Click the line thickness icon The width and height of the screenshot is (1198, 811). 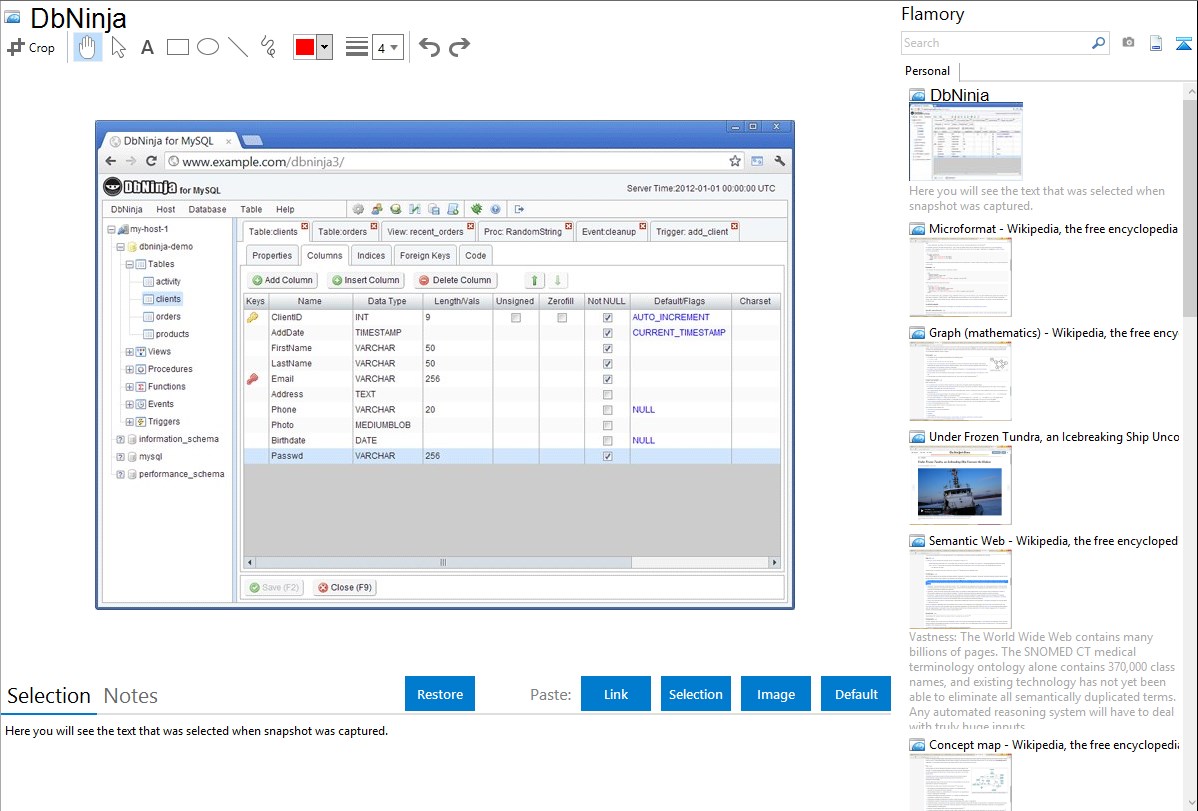[x=356, y=47]
